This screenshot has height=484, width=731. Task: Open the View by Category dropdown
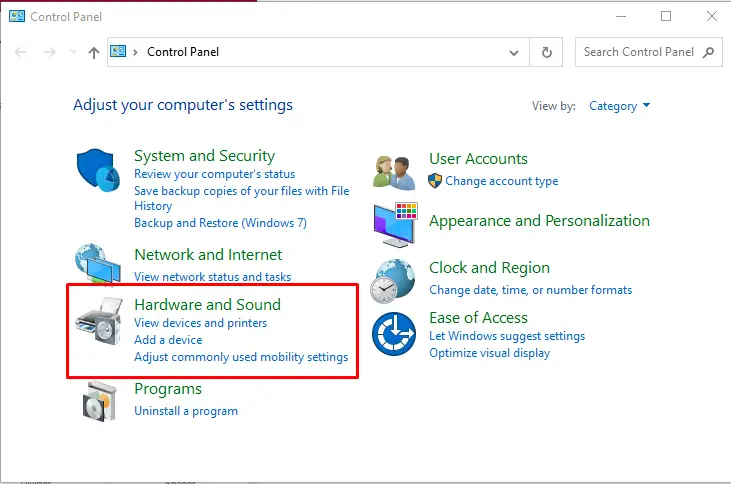tap(620, 106)
